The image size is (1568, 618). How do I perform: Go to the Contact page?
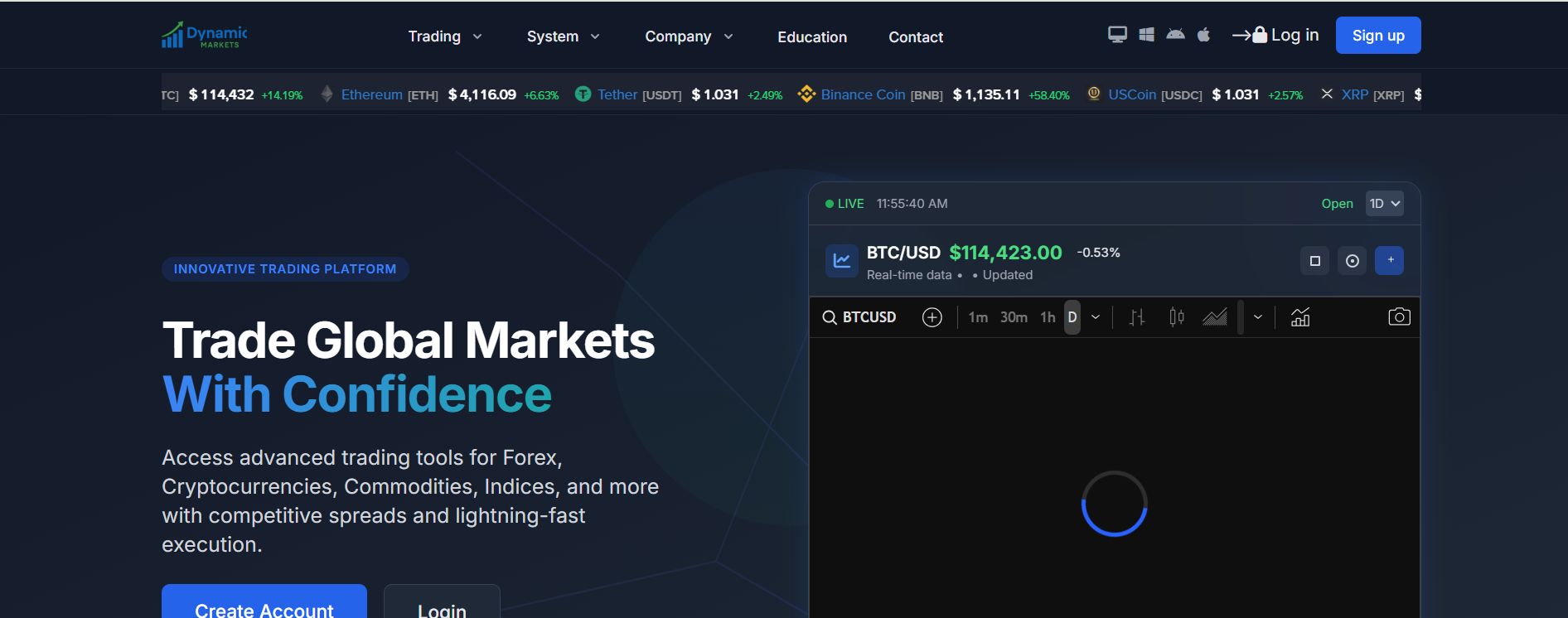click(916, 37)
